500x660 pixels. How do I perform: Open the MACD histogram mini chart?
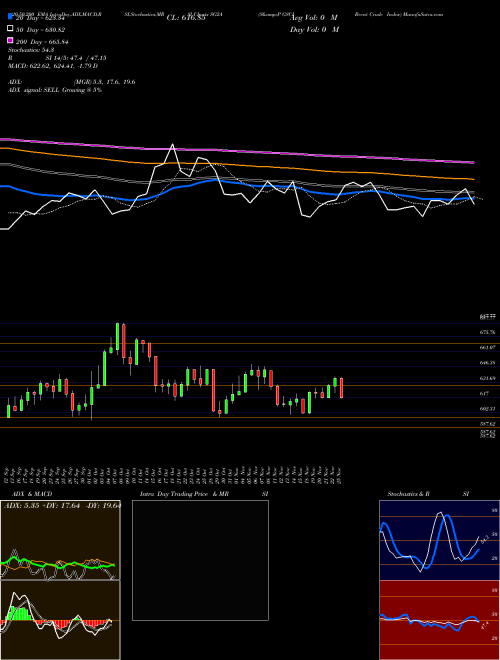tap(60, 620)
